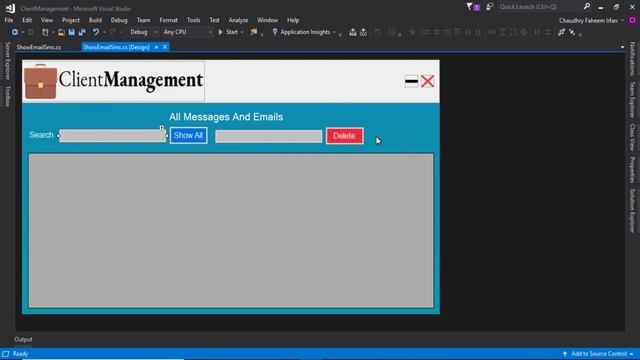The image size is (640, 360).
Task: Click the Visual Studio logo icon
Action: (10, 8)
